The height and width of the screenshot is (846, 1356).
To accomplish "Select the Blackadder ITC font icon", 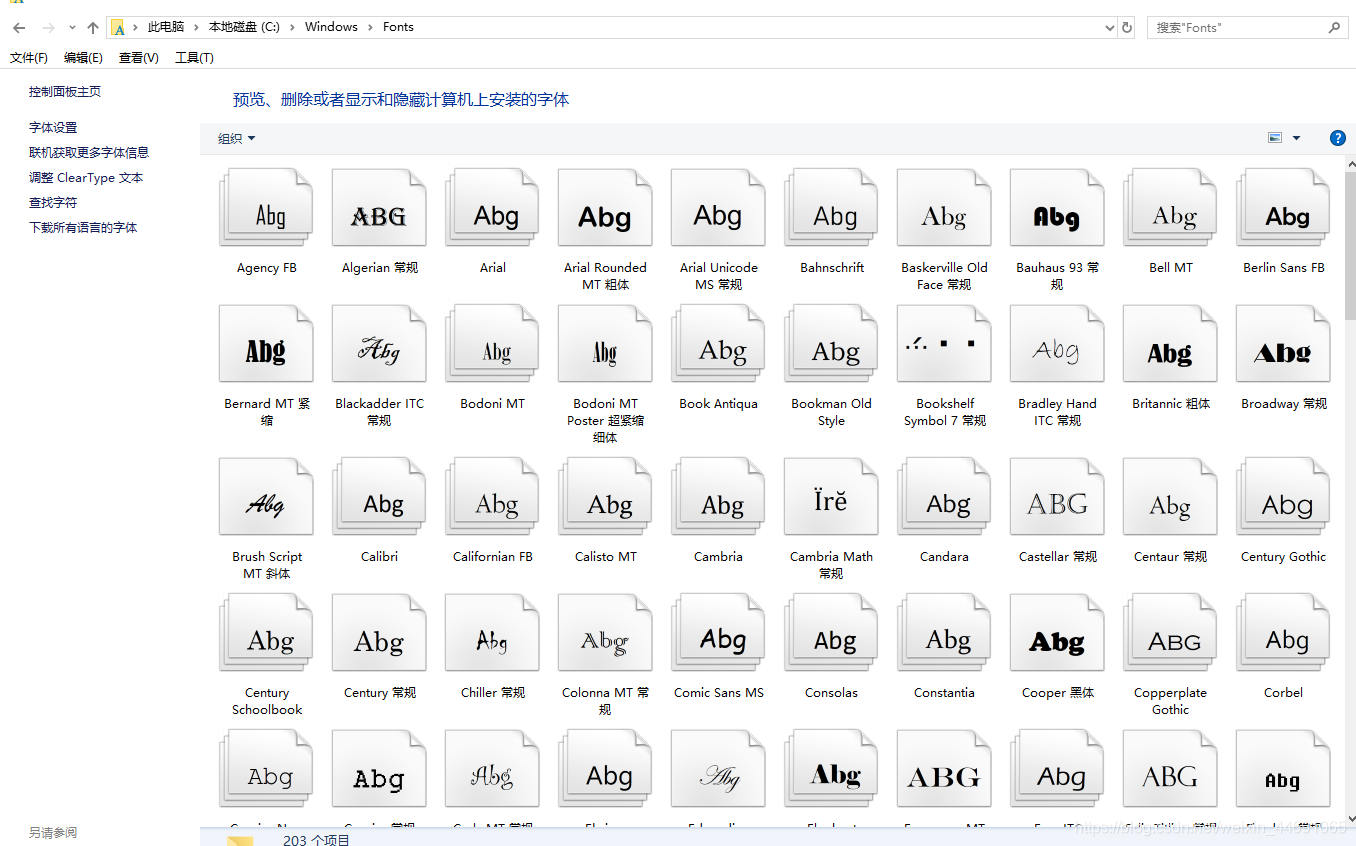I will pos(379,344).
